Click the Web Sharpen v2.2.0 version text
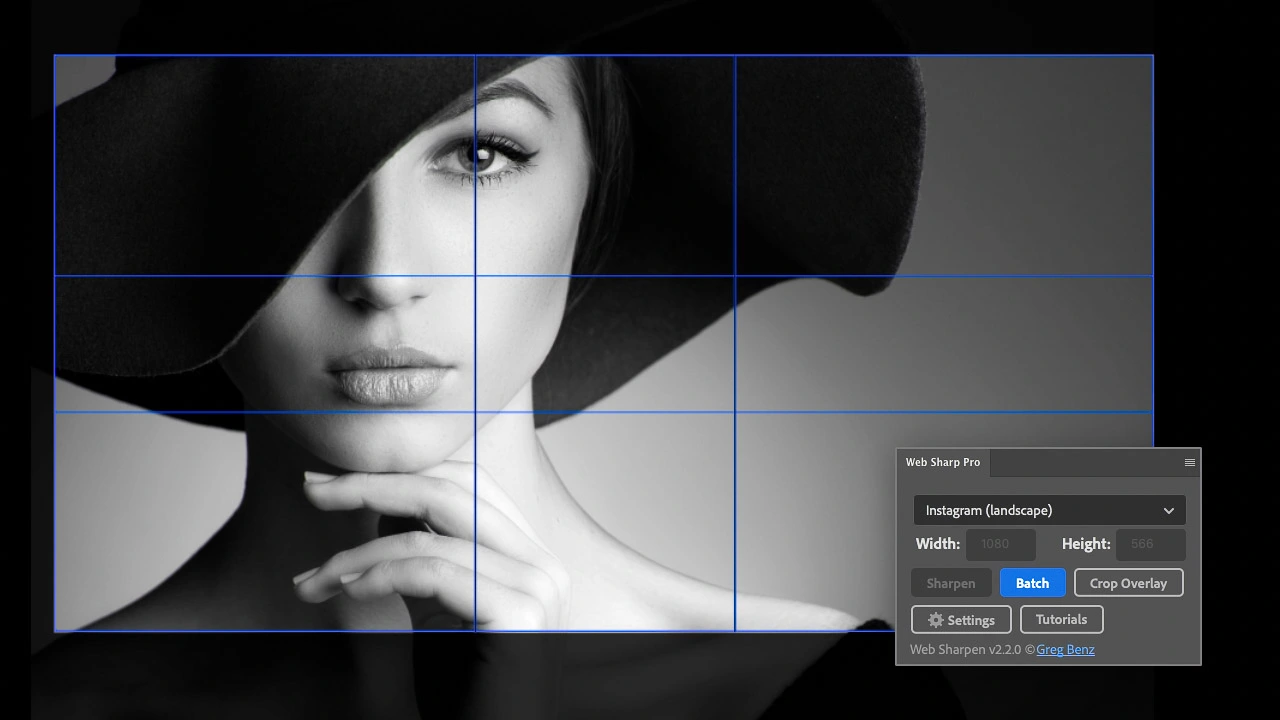Viewport: 1280px width, 720px height. [x=965, y=650]
